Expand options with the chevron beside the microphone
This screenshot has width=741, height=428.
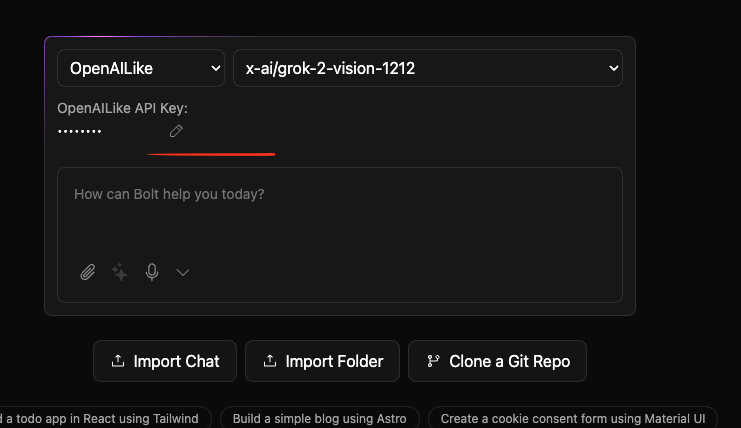[x=183, y=271]
